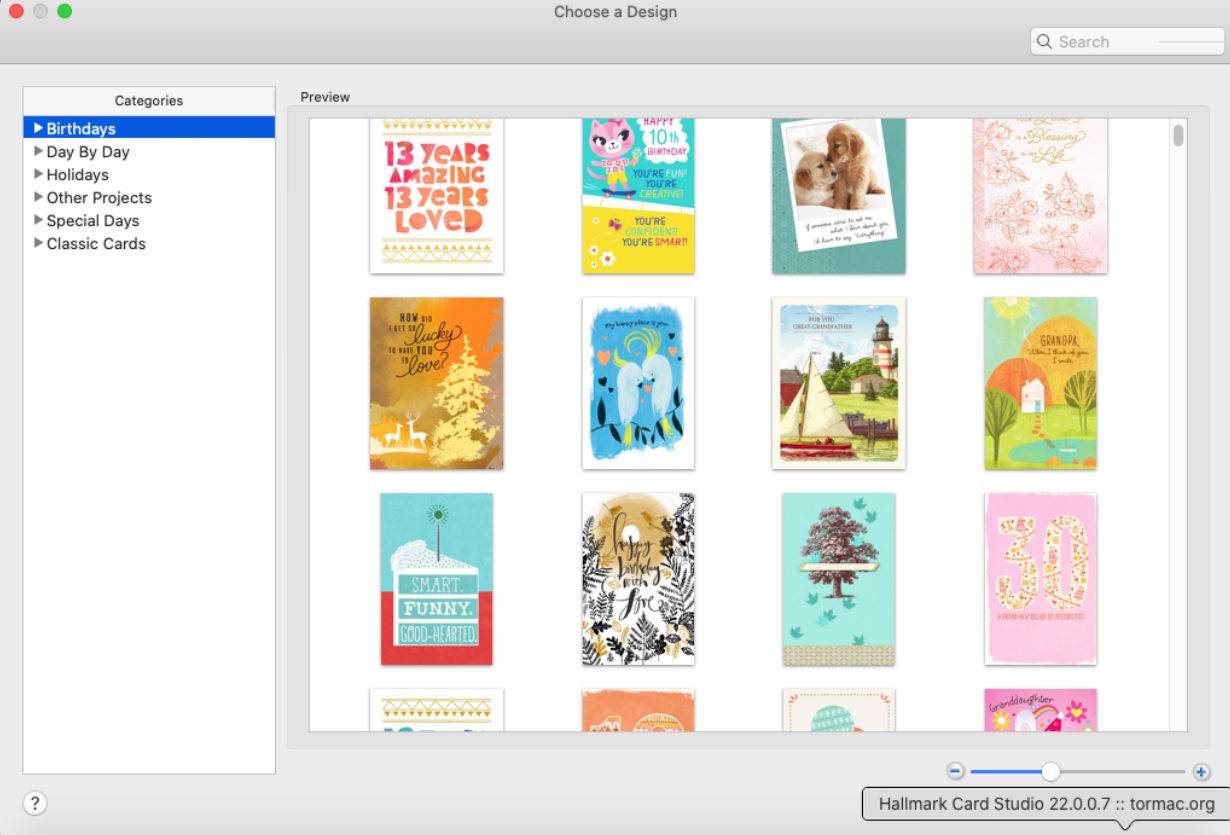Choose the Smart Funny Good-Hearted cake card

[437, 579]
